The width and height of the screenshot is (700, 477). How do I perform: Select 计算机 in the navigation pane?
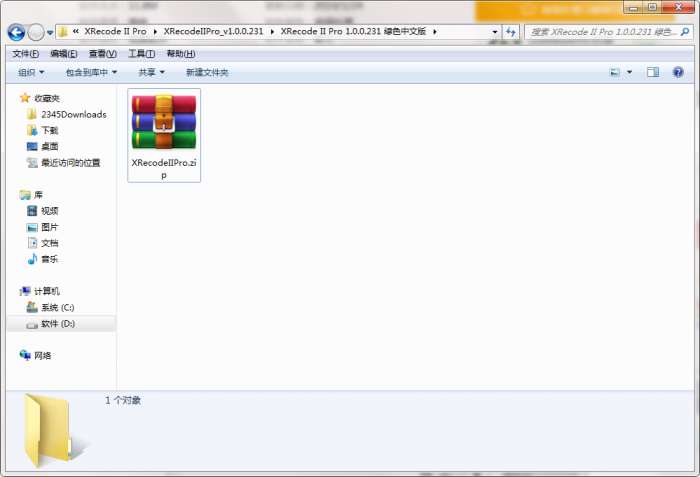(47, 292)
